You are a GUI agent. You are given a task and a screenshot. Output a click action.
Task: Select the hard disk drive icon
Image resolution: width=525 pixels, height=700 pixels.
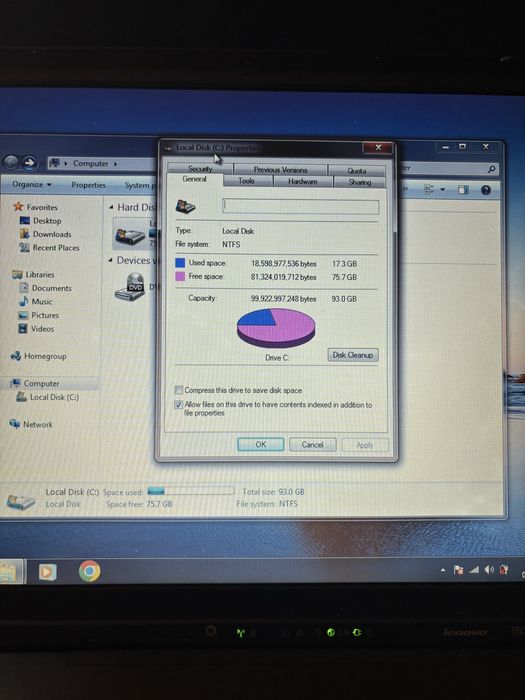(x=130, y=235)
